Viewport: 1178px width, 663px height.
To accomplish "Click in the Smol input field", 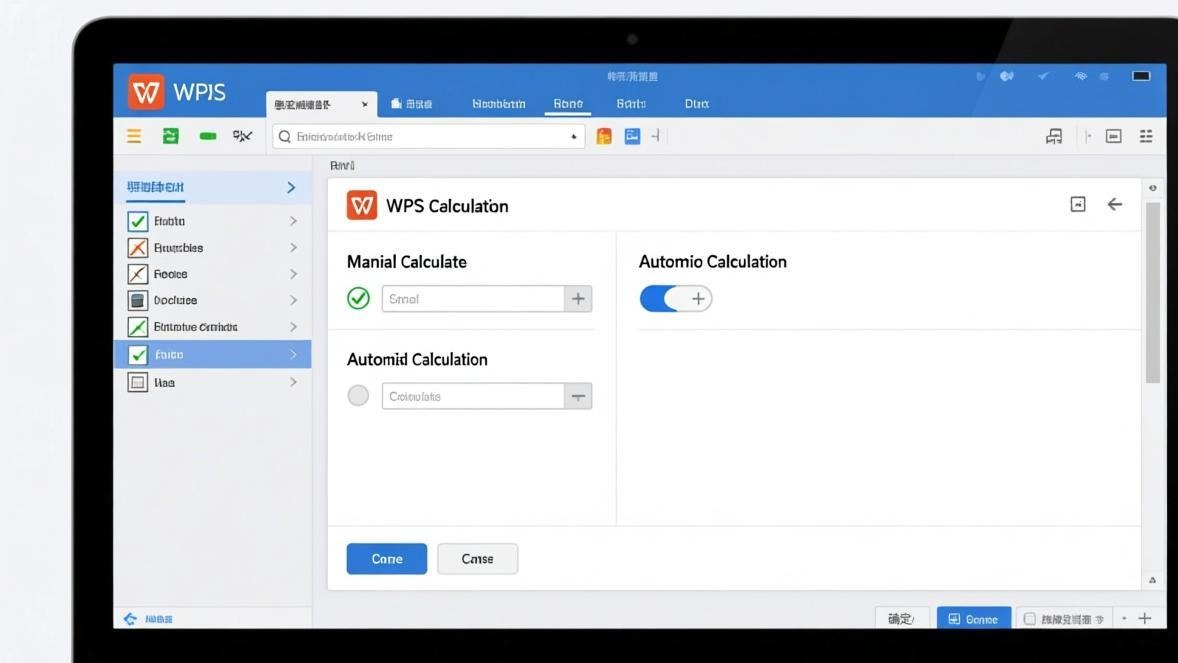I will point(473,299).
